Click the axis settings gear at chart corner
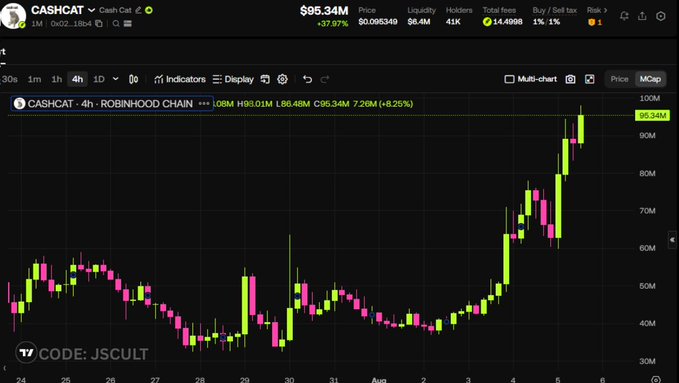679x383 pixels. point(656,380)
